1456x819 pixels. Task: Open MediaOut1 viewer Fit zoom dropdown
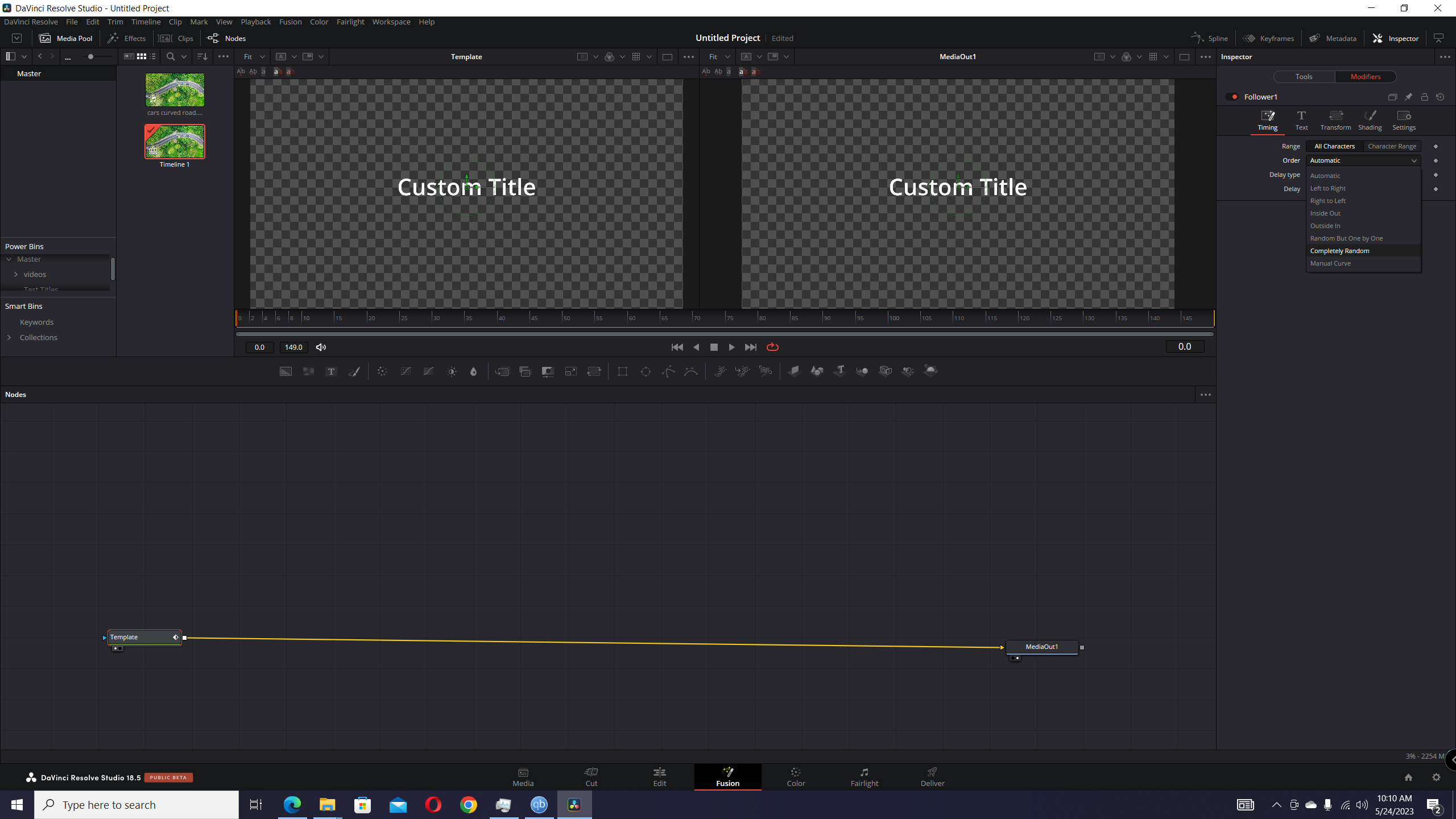719,56
